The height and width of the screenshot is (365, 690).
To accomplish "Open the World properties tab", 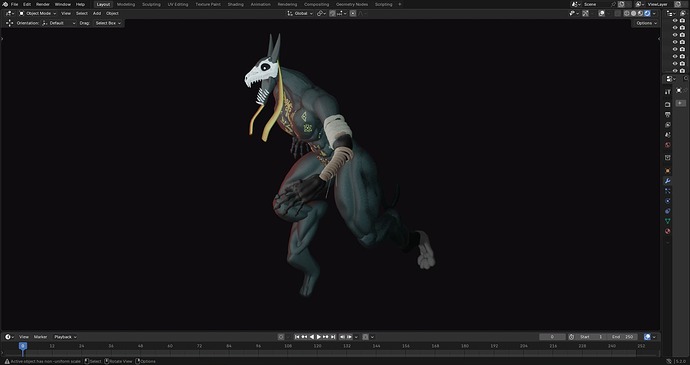I will 668,145.
